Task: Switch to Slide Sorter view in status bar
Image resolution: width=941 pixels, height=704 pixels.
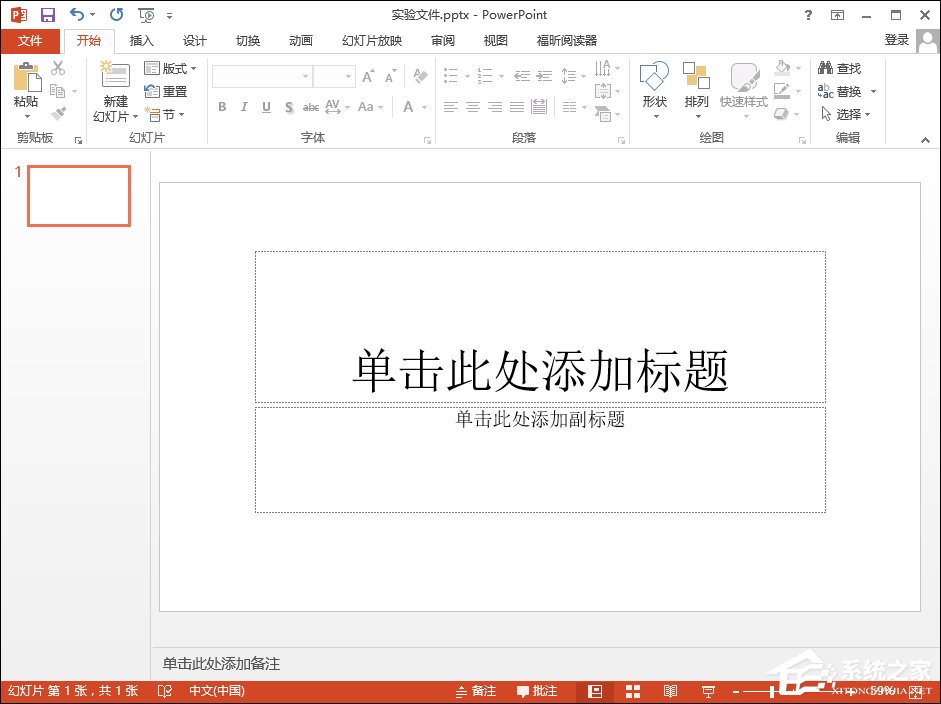Action: point(632,690)
